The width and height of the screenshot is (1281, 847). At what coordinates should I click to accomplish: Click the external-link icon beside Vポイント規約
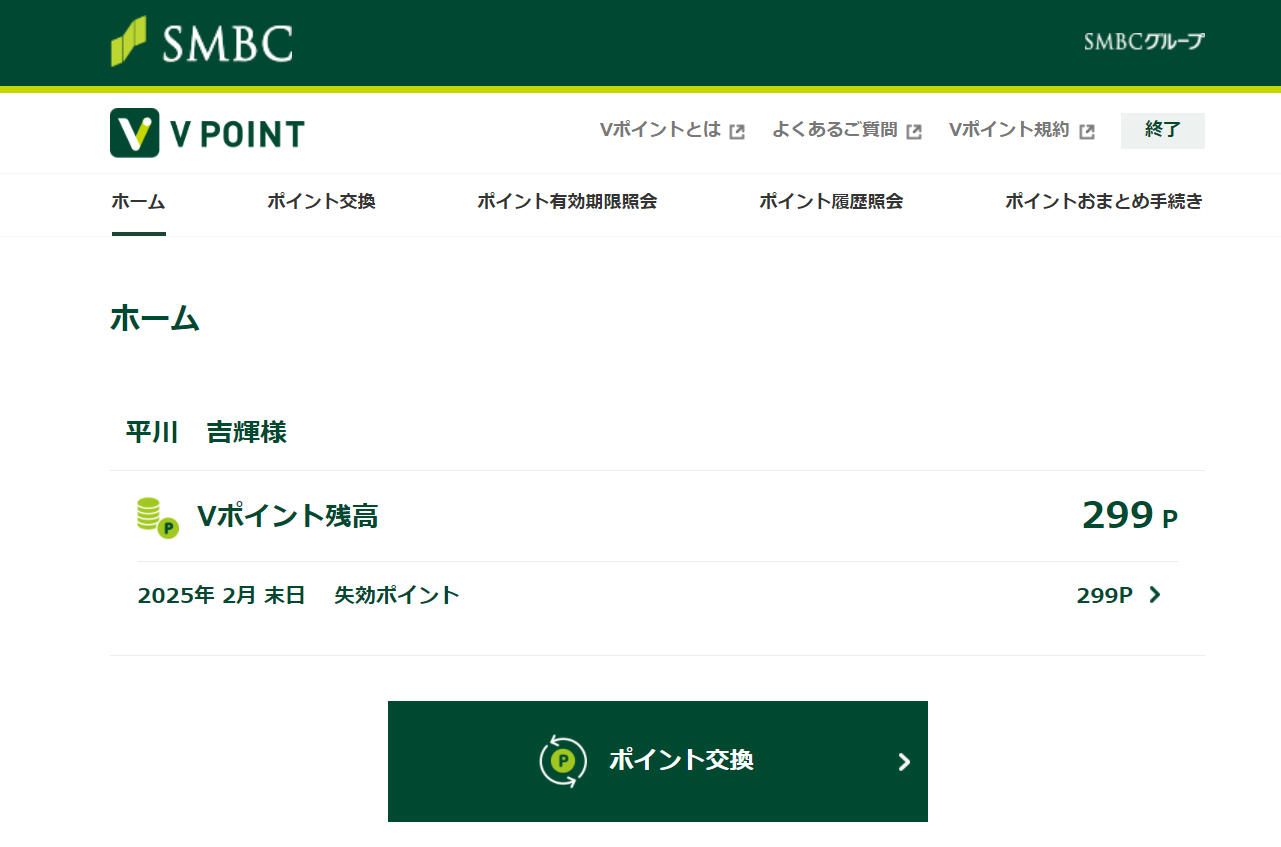pos(1087,131)
